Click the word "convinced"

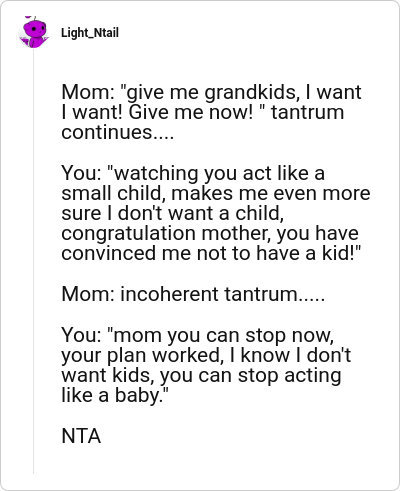[x=109, y=253]
